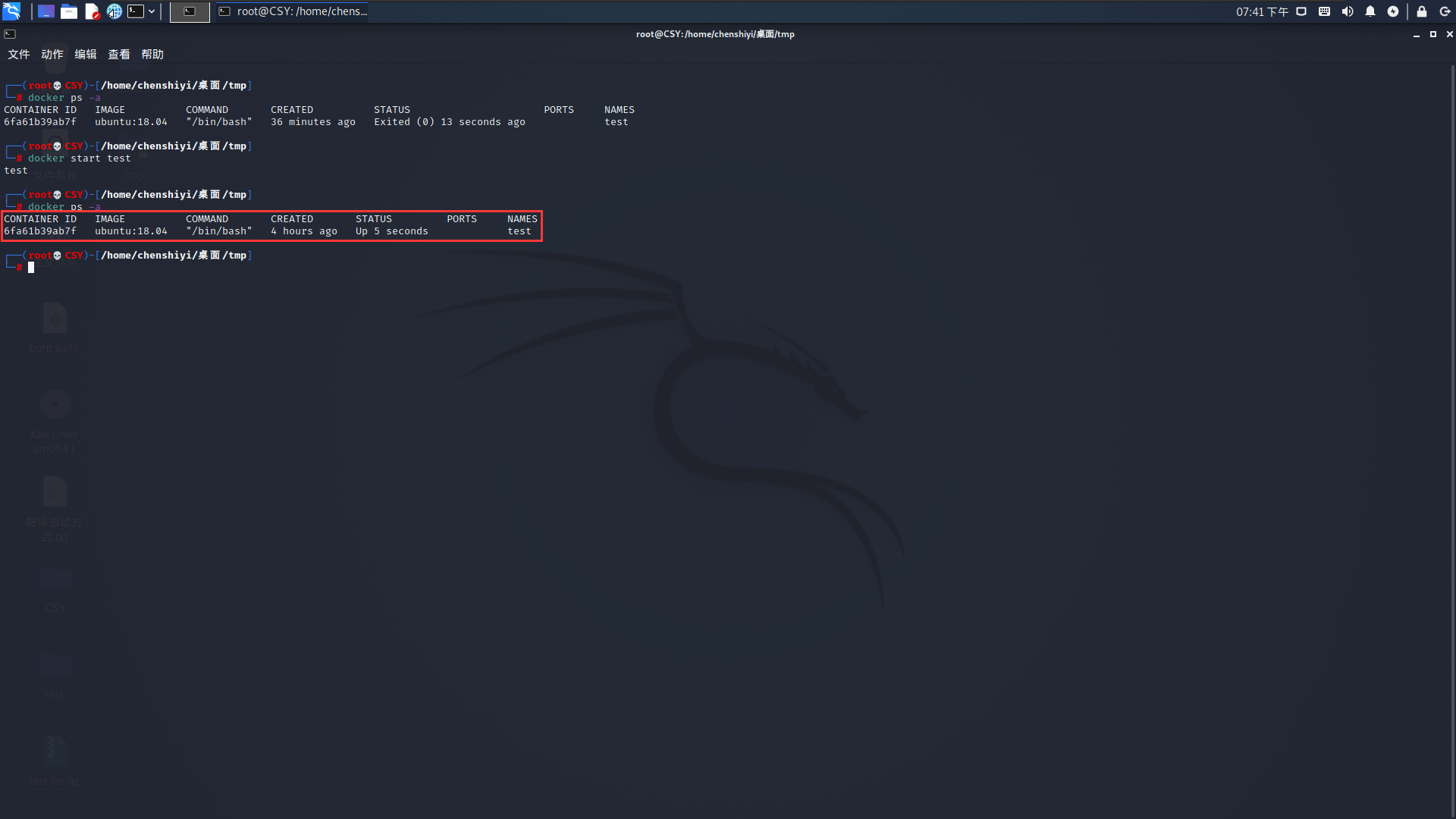Click the volume speaker tray icon
The width and height of the screenshot is (1456, 819).
(x=1348, y=11)
